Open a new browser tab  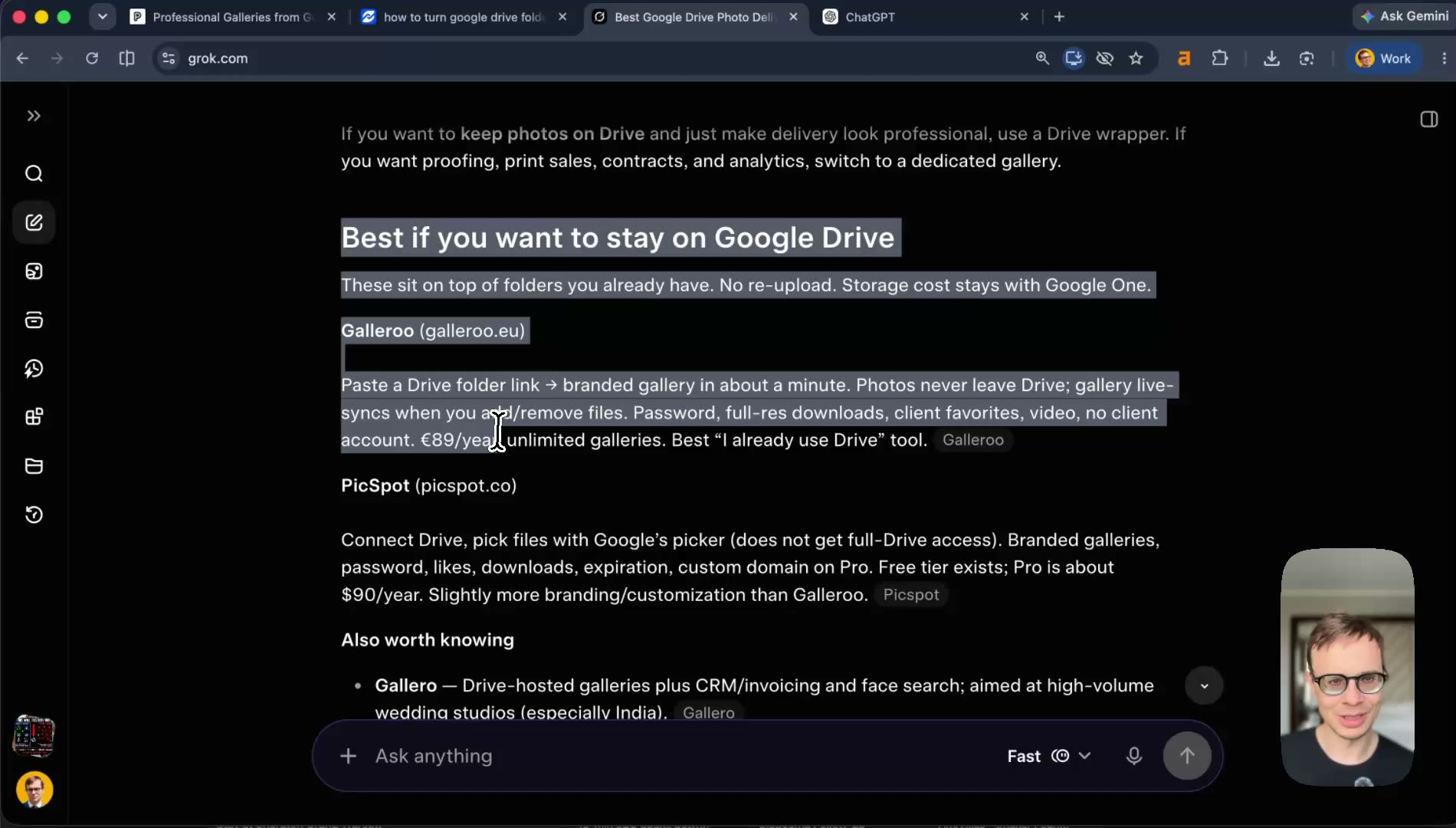[1059, 17]
